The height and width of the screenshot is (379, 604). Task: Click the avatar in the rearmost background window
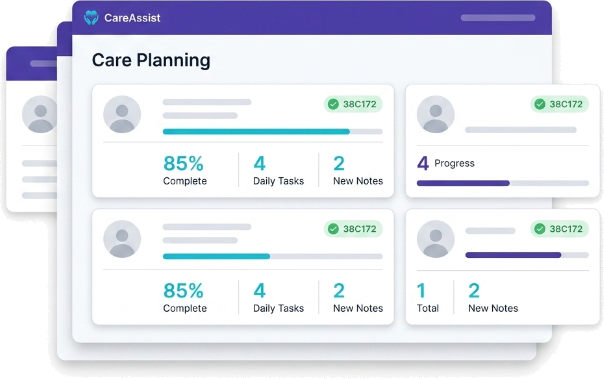pyautogui.click(x=40, y=114)
